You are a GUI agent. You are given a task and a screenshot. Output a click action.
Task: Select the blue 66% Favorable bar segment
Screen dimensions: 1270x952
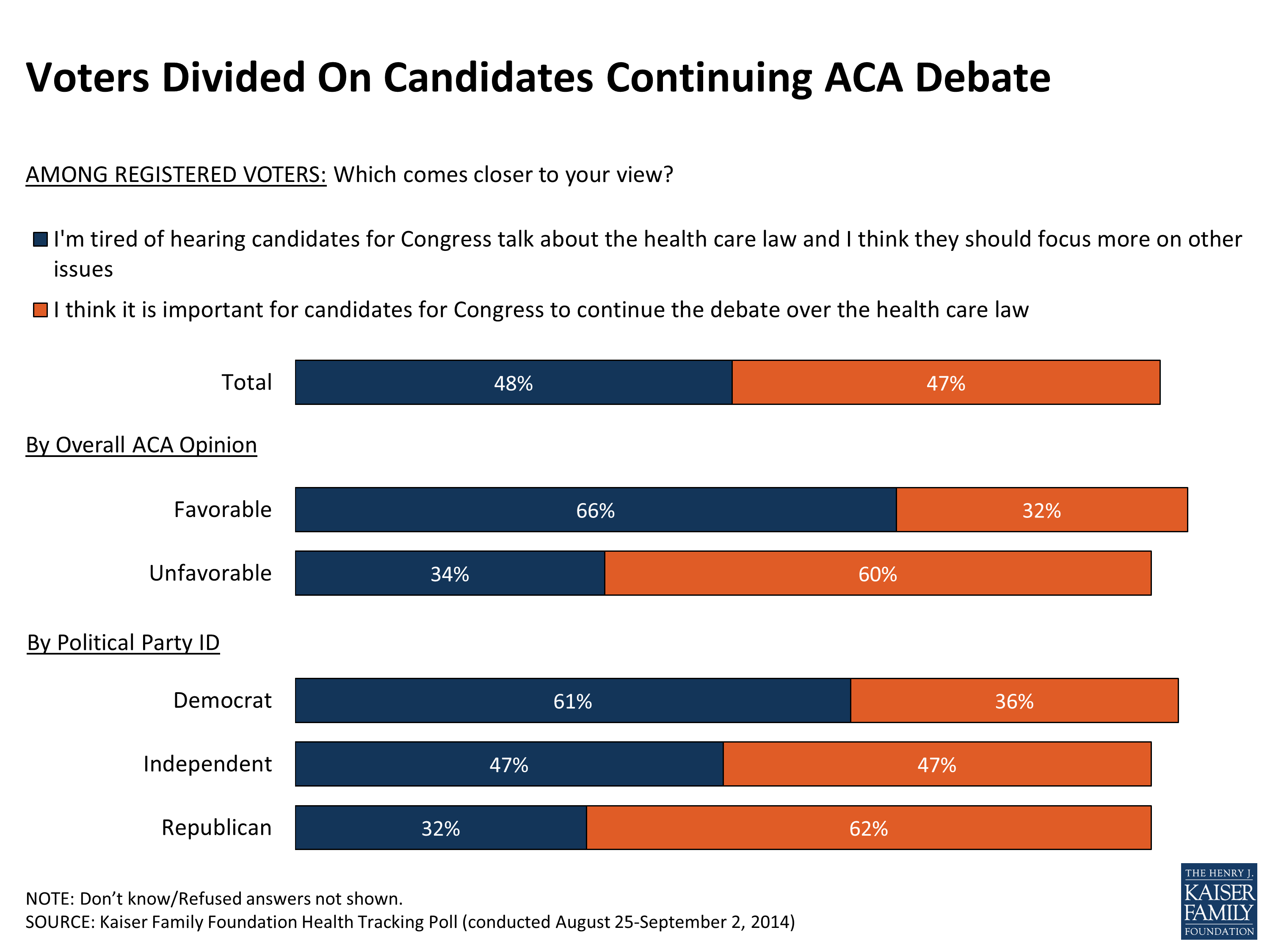(595, 510)
